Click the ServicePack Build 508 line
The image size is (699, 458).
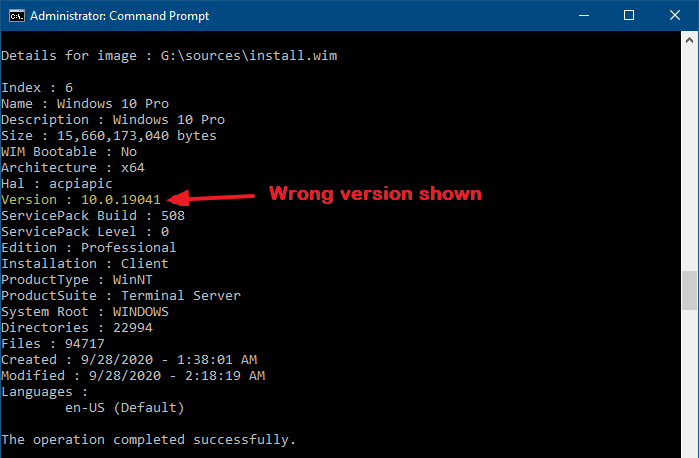(x=93, y=215)
